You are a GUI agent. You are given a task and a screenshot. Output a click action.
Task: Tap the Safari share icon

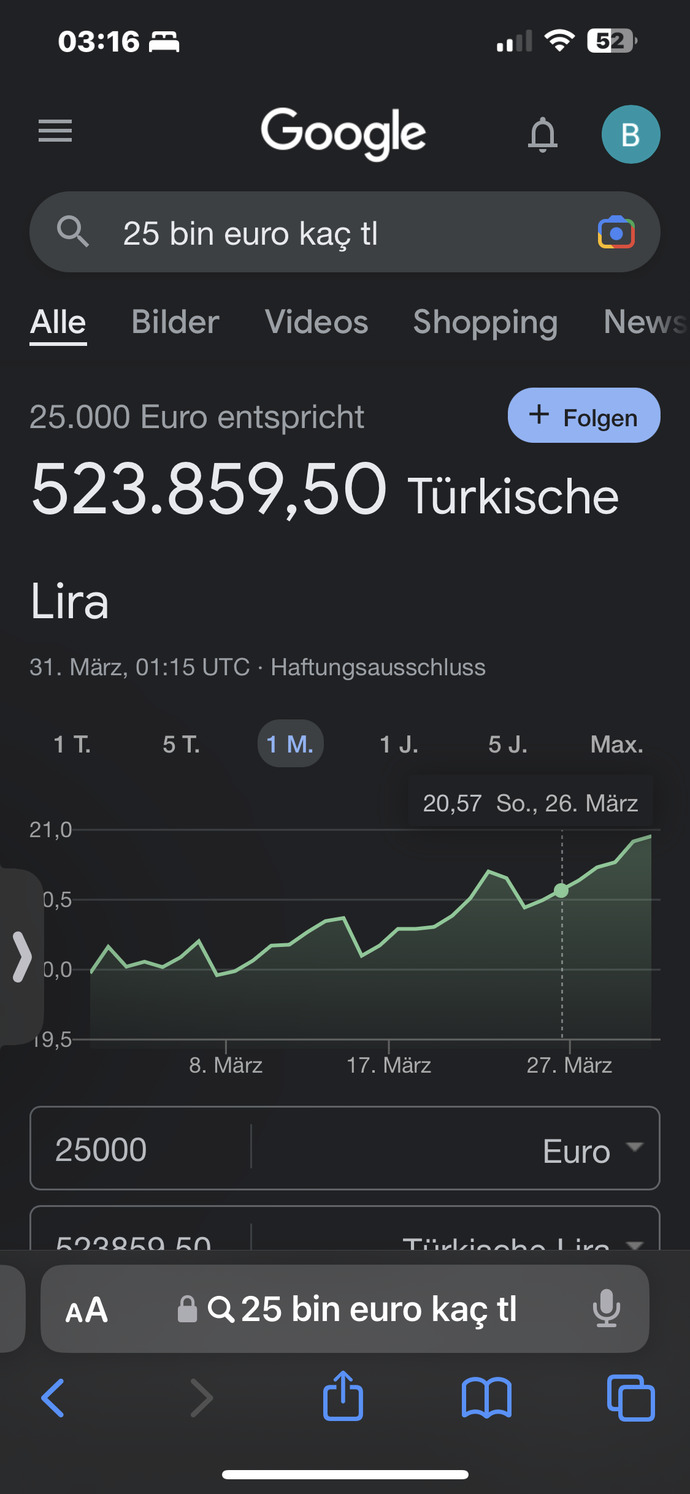pyautogui.click(x=343, y=1395)
